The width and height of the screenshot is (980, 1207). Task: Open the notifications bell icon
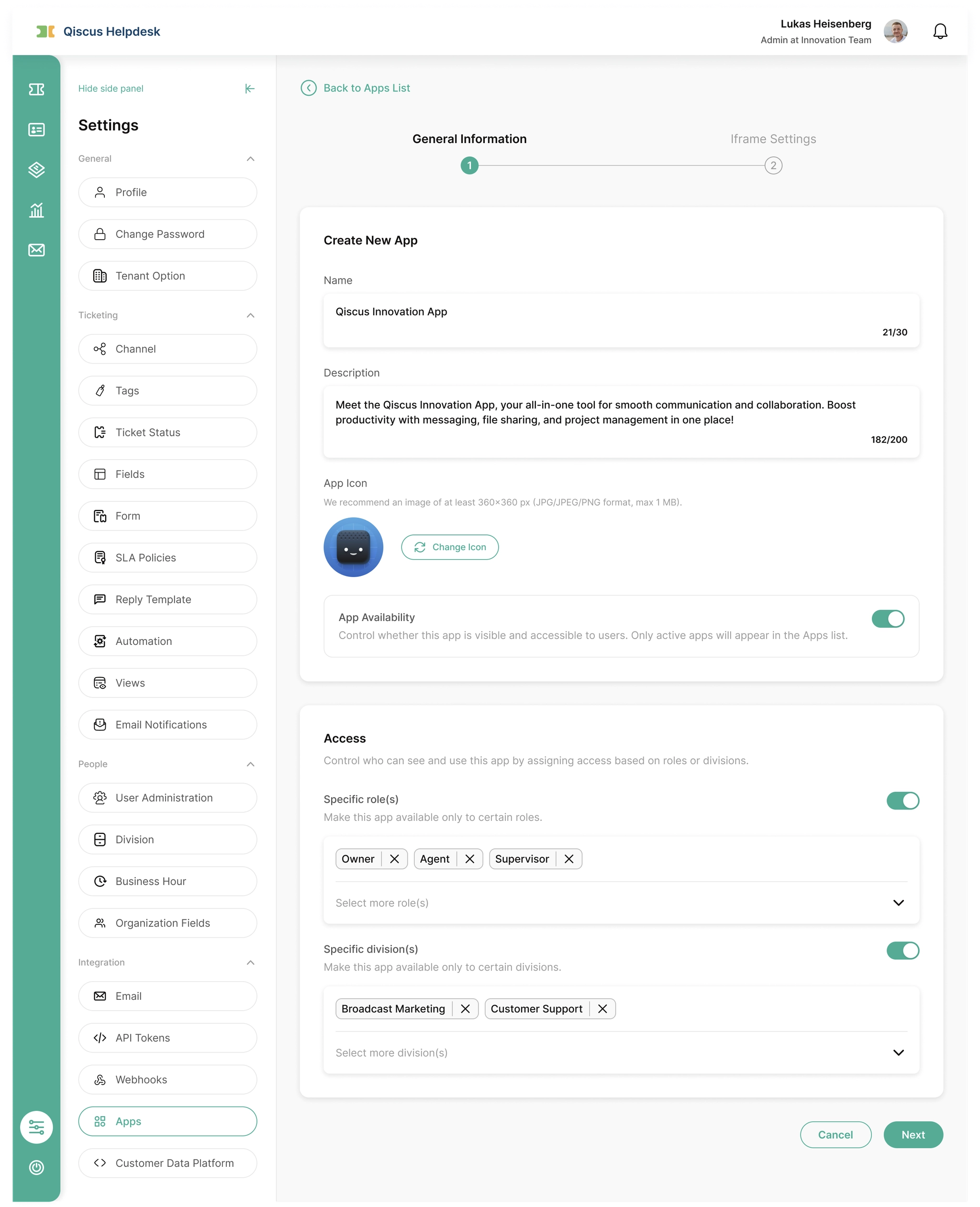pyautogui.click(x=939, y=32)
